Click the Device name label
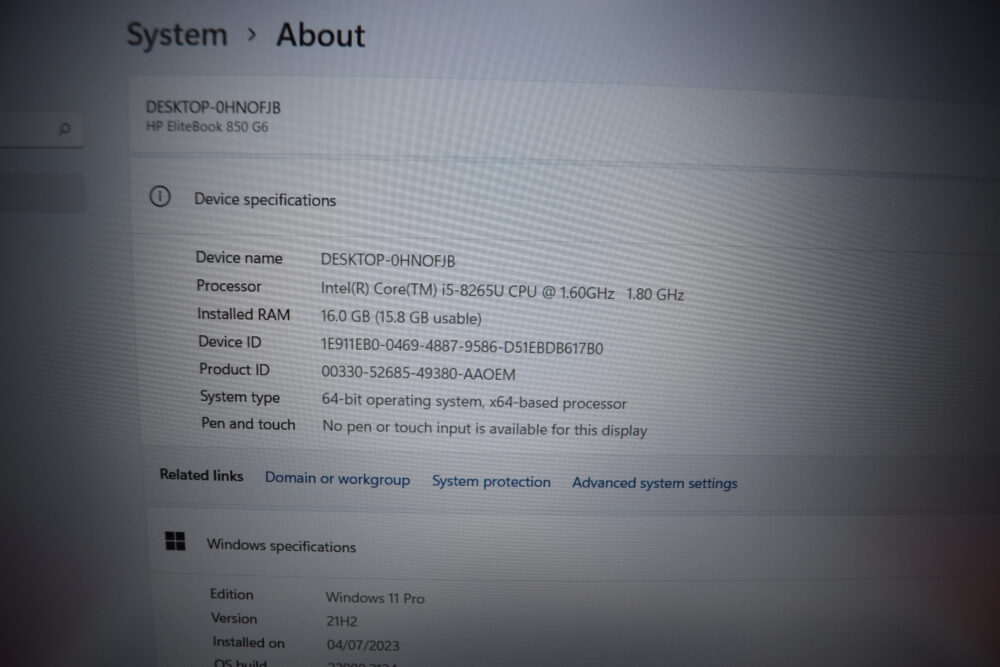1000x667 pixels. [239, 258]
